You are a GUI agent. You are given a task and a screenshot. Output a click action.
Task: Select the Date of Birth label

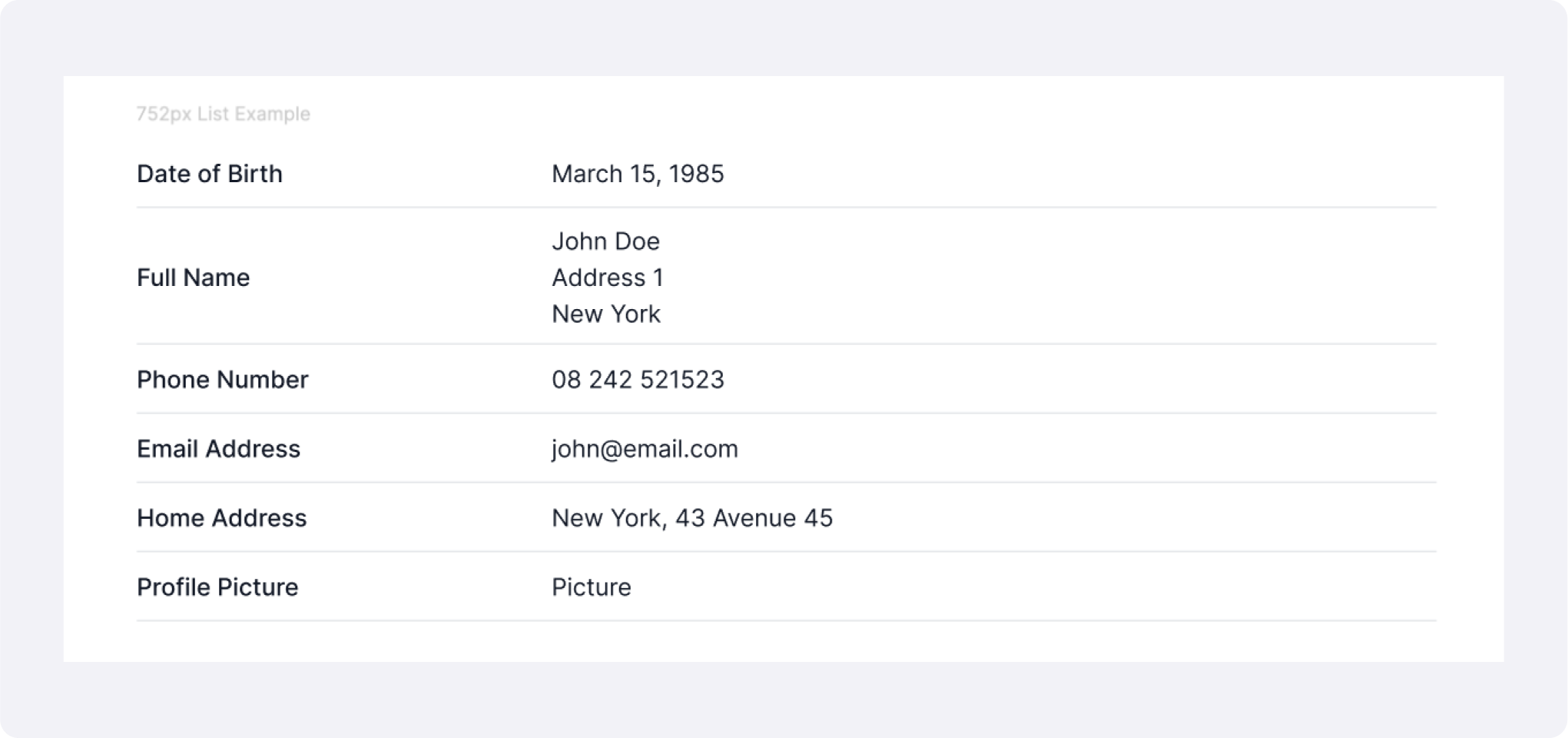point(210,174)
